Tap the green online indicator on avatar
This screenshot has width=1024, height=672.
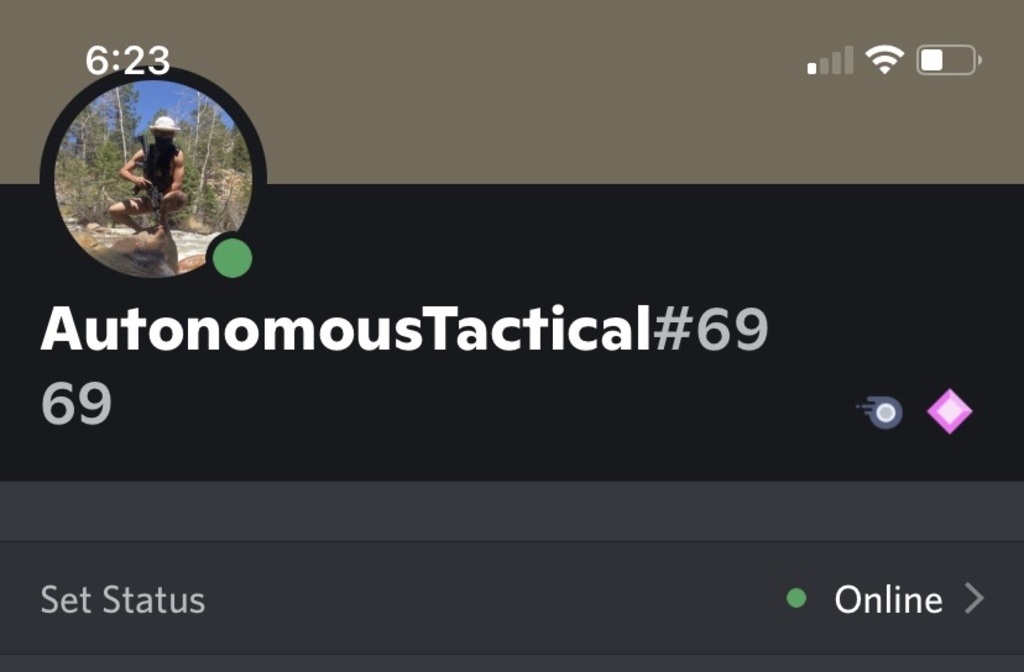pos(232,258)
